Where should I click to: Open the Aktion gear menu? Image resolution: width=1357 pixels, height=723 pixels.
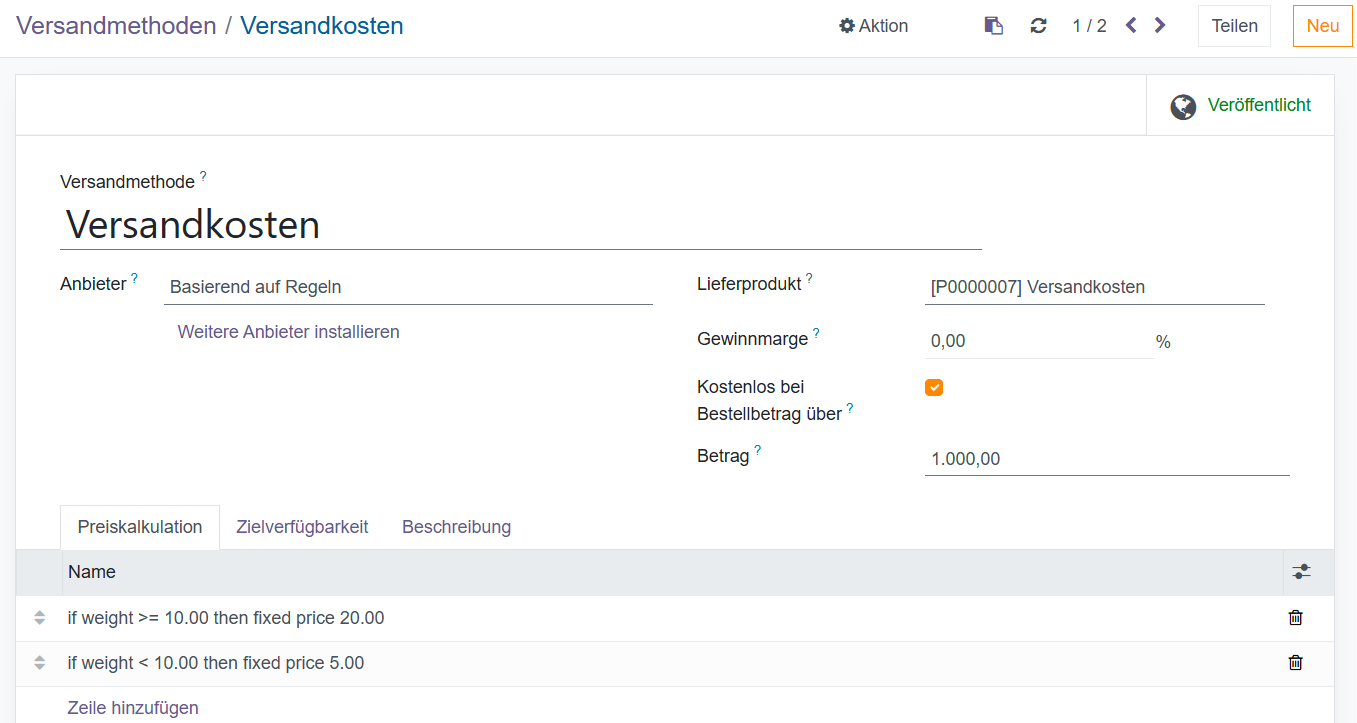click(873, 26)
